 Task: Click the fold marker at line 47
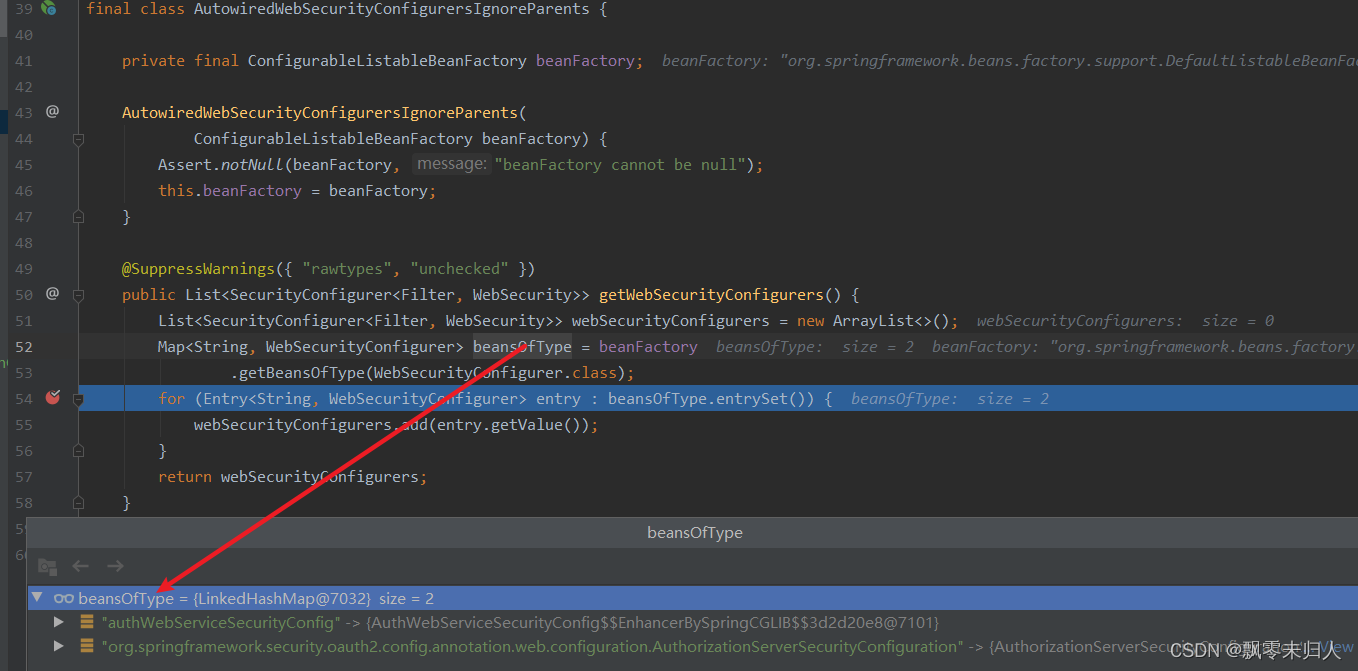click(78, 216)
